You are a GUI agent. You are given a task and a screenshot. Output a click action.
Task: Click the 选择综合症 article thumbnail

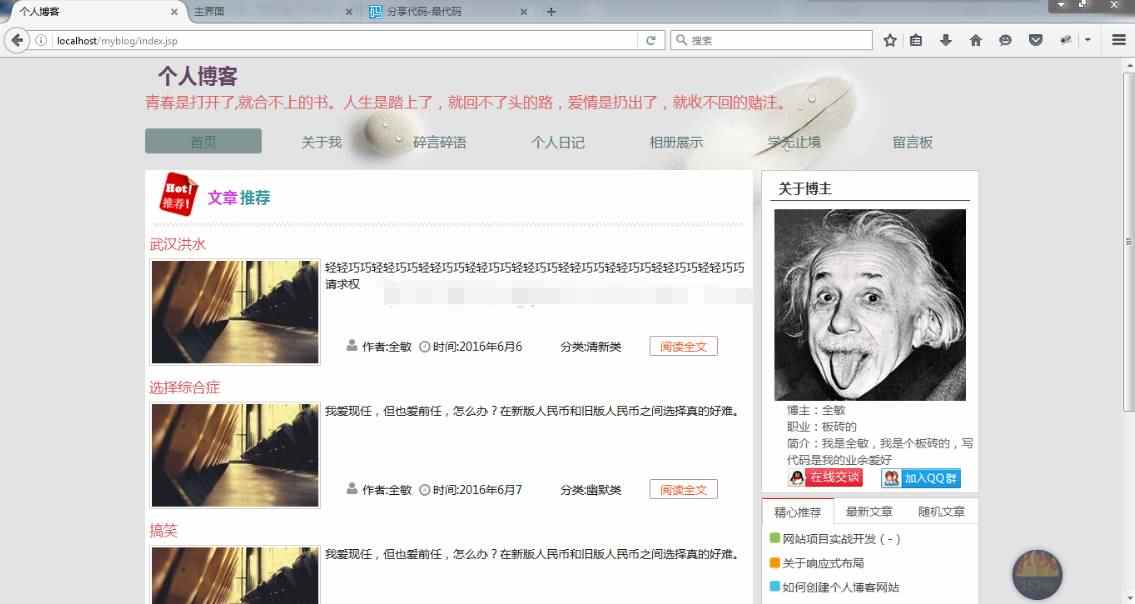pos(235,456)
